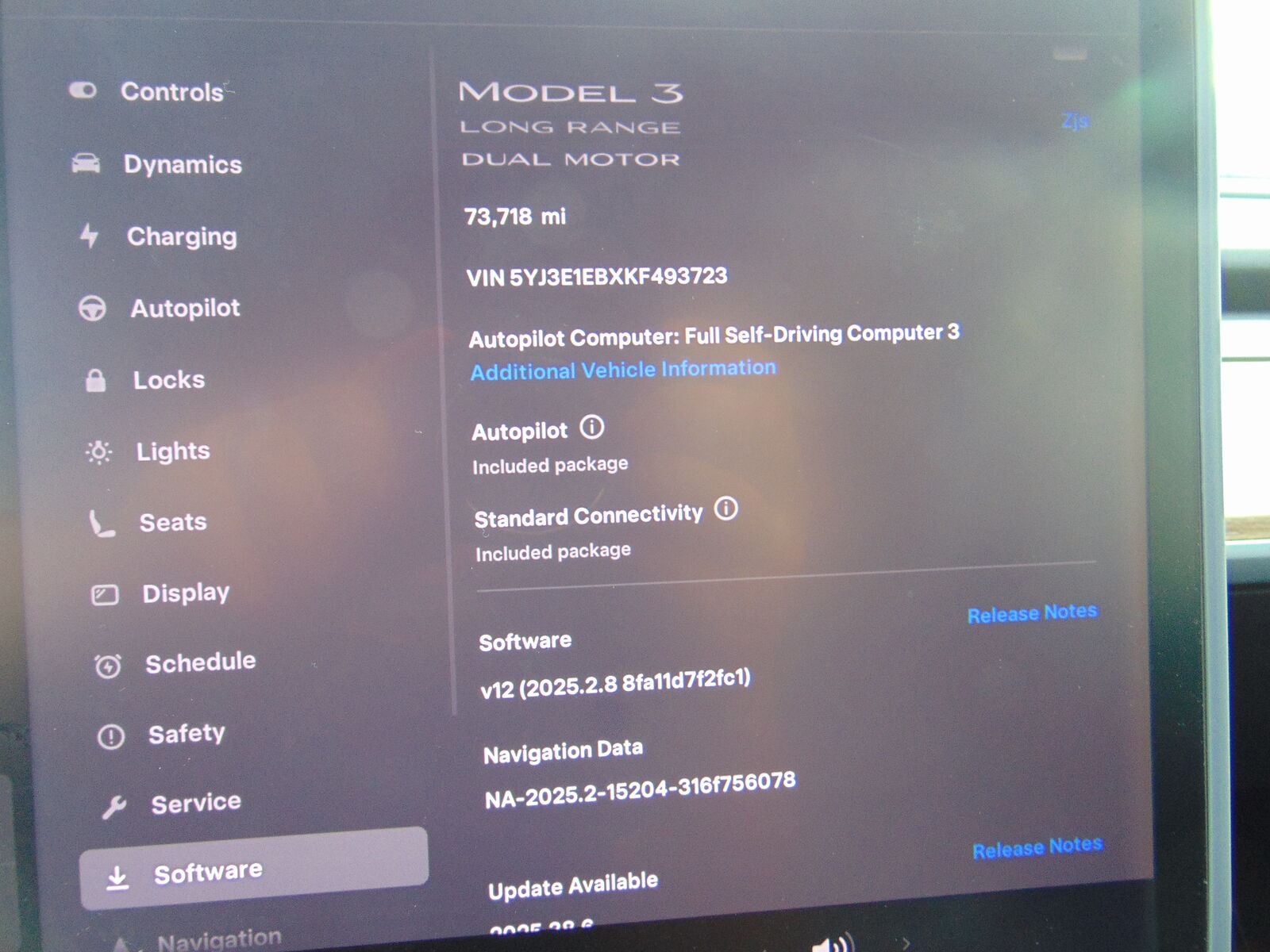View Release Notes for the current software

[x=1032, y=613]
